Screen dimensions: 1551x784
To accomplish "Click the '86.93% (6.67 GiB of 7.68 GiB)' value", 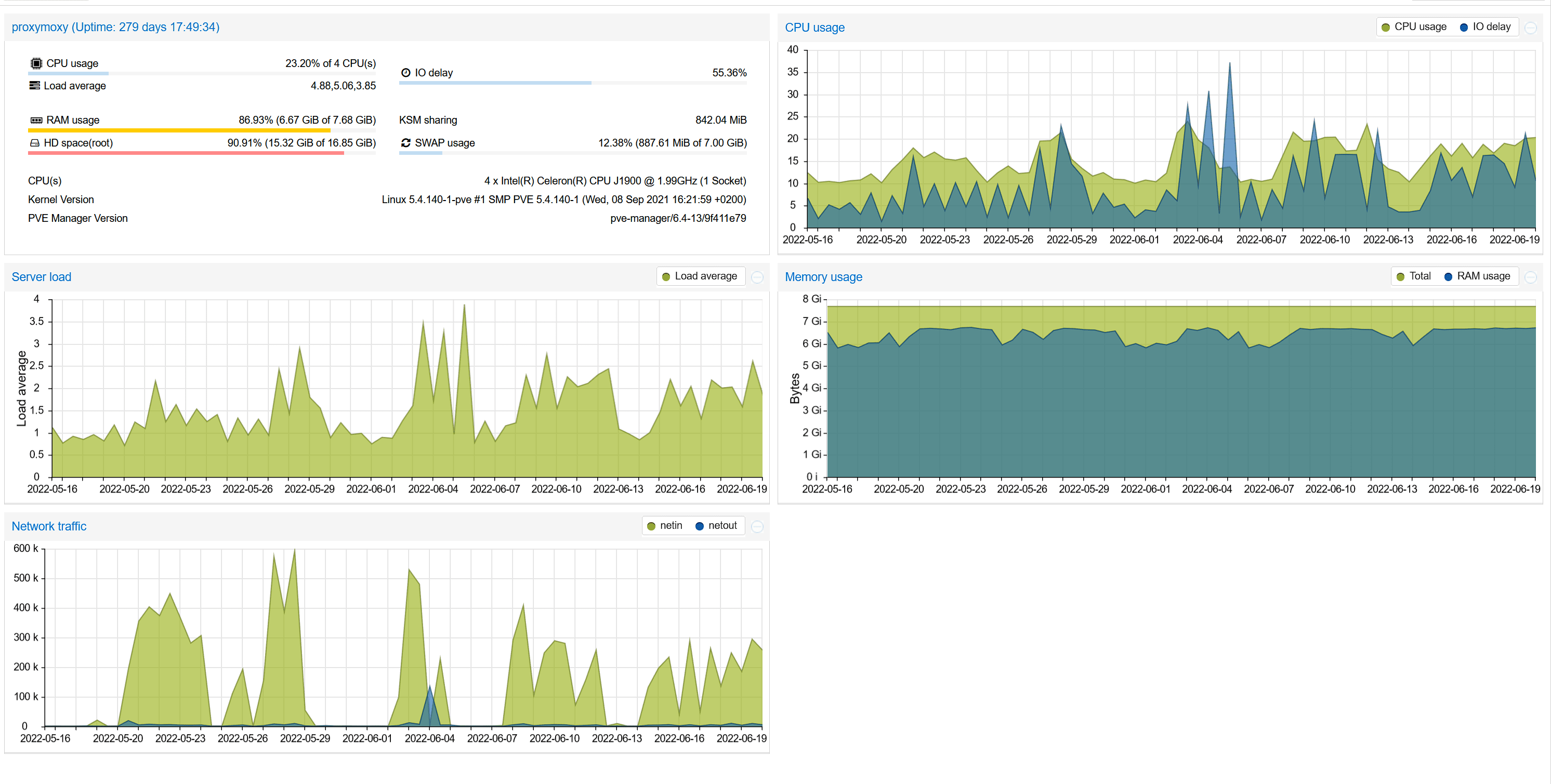I will pos(307,119).
